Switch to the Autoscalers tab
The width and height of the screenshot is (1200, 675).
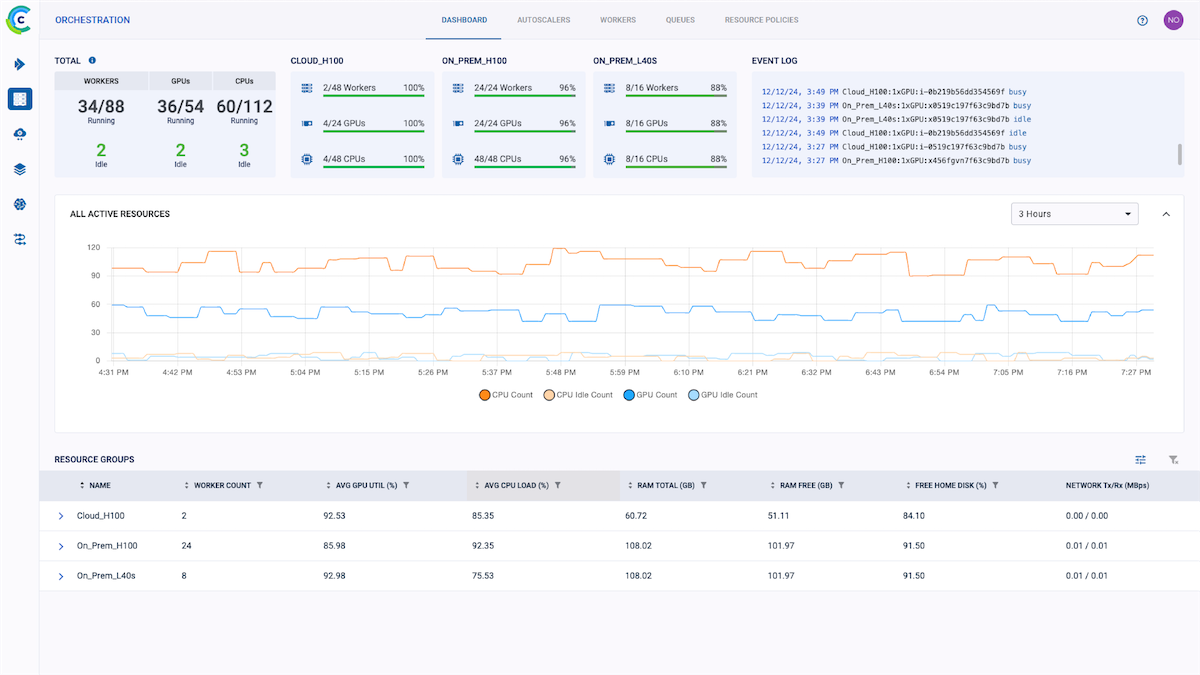(543, 20)
